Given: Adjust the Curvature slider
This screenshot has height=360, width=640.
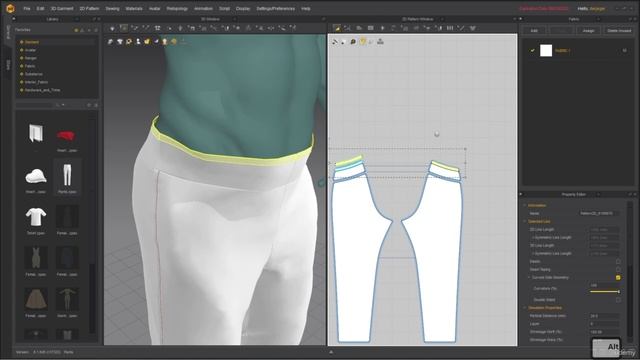Looking at the screenshot, I should click(x=604, y=291).
